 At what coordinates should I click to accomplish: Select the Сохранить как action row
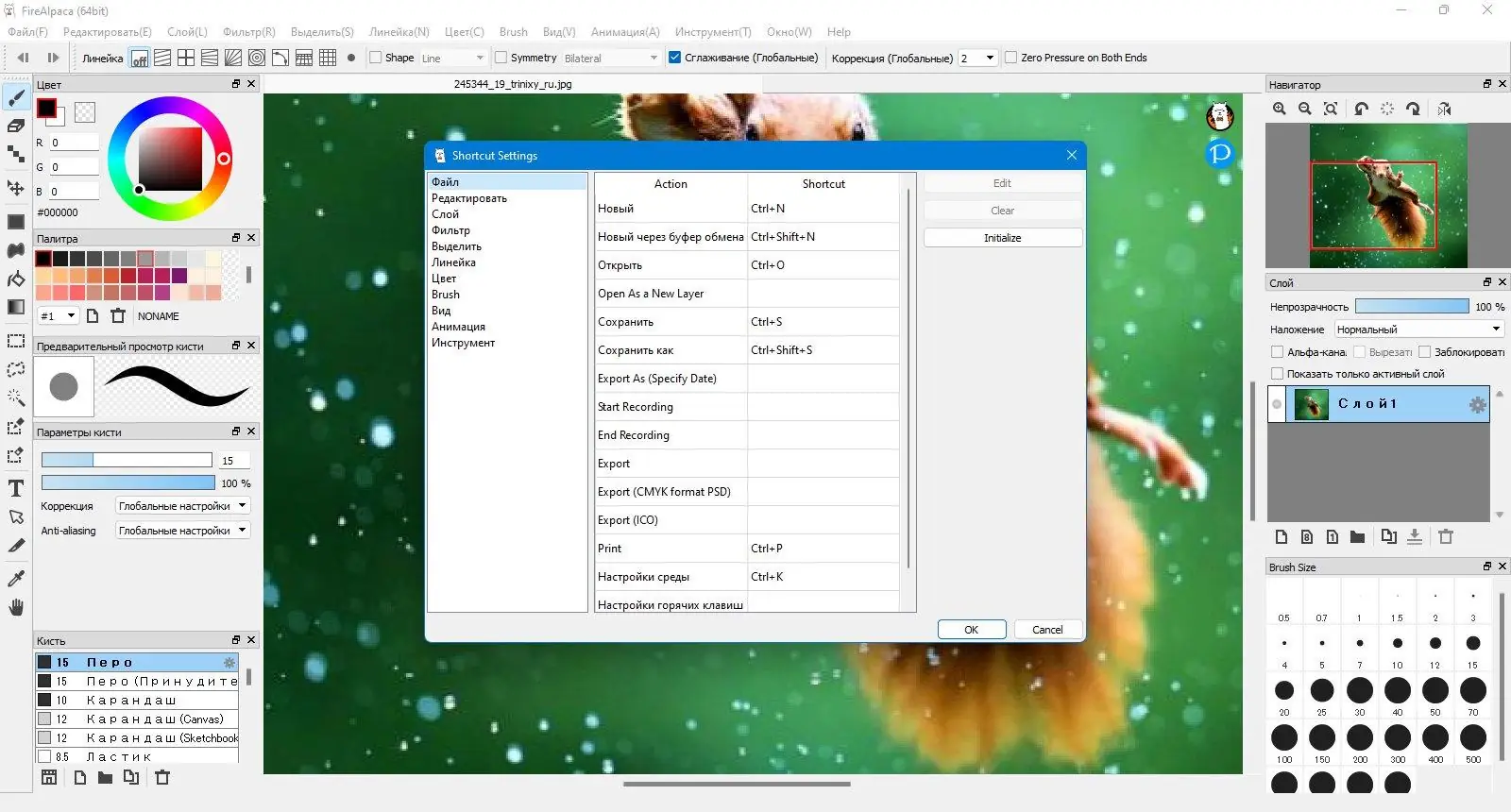747,350
